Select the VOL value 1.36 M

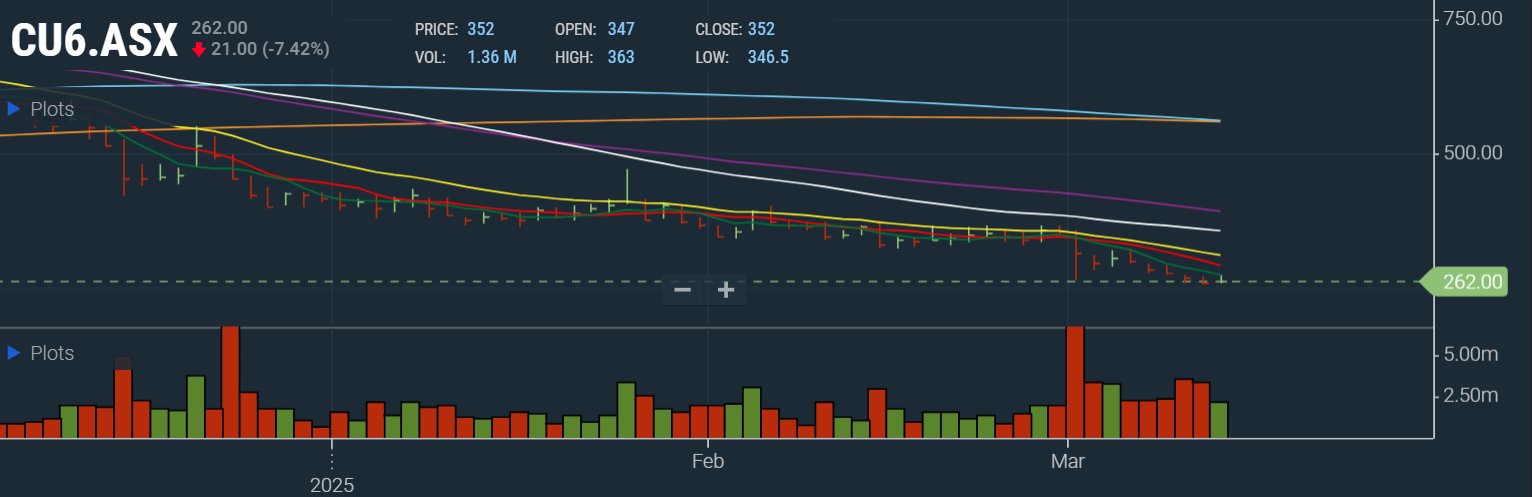(x=492, y=57)
